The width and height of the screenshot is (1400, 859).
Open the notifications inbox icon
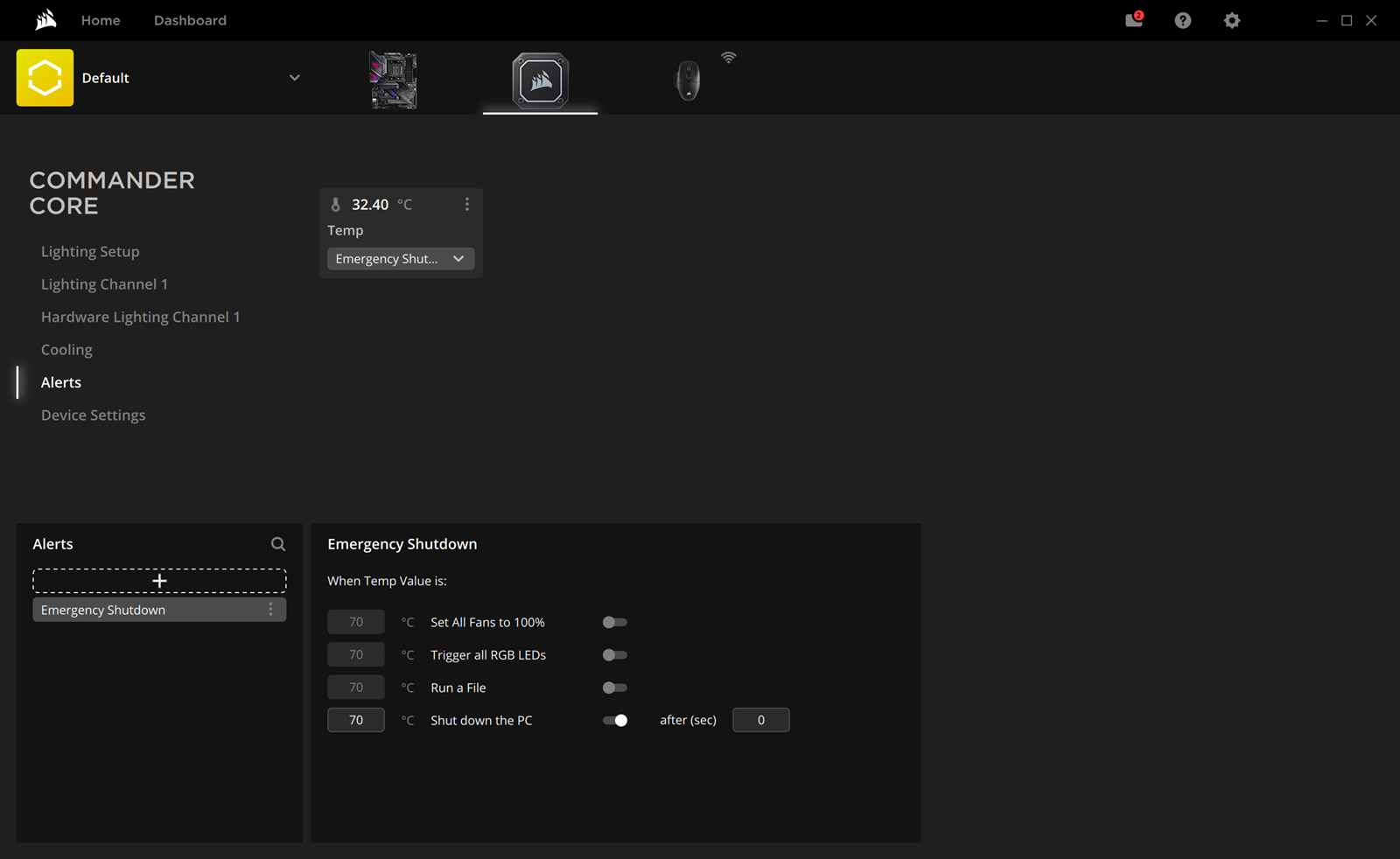1134,19
